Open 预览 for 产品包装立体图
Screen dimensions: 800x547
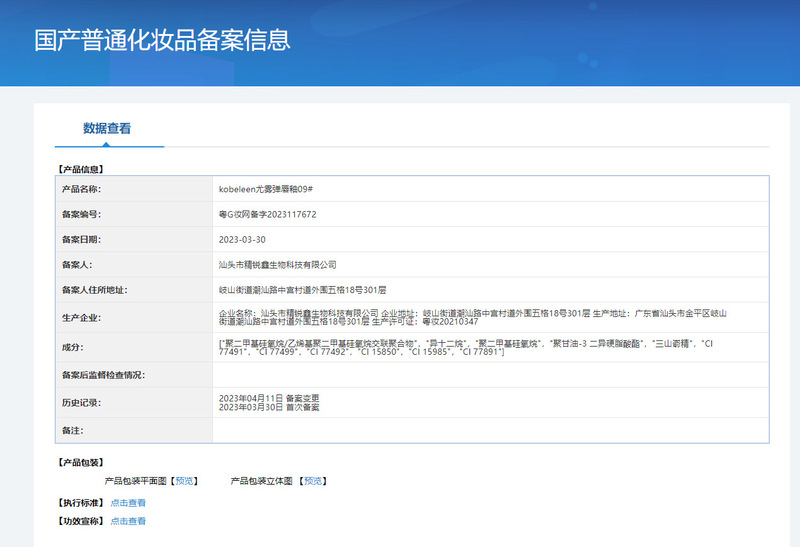click(x=313, y=481)
